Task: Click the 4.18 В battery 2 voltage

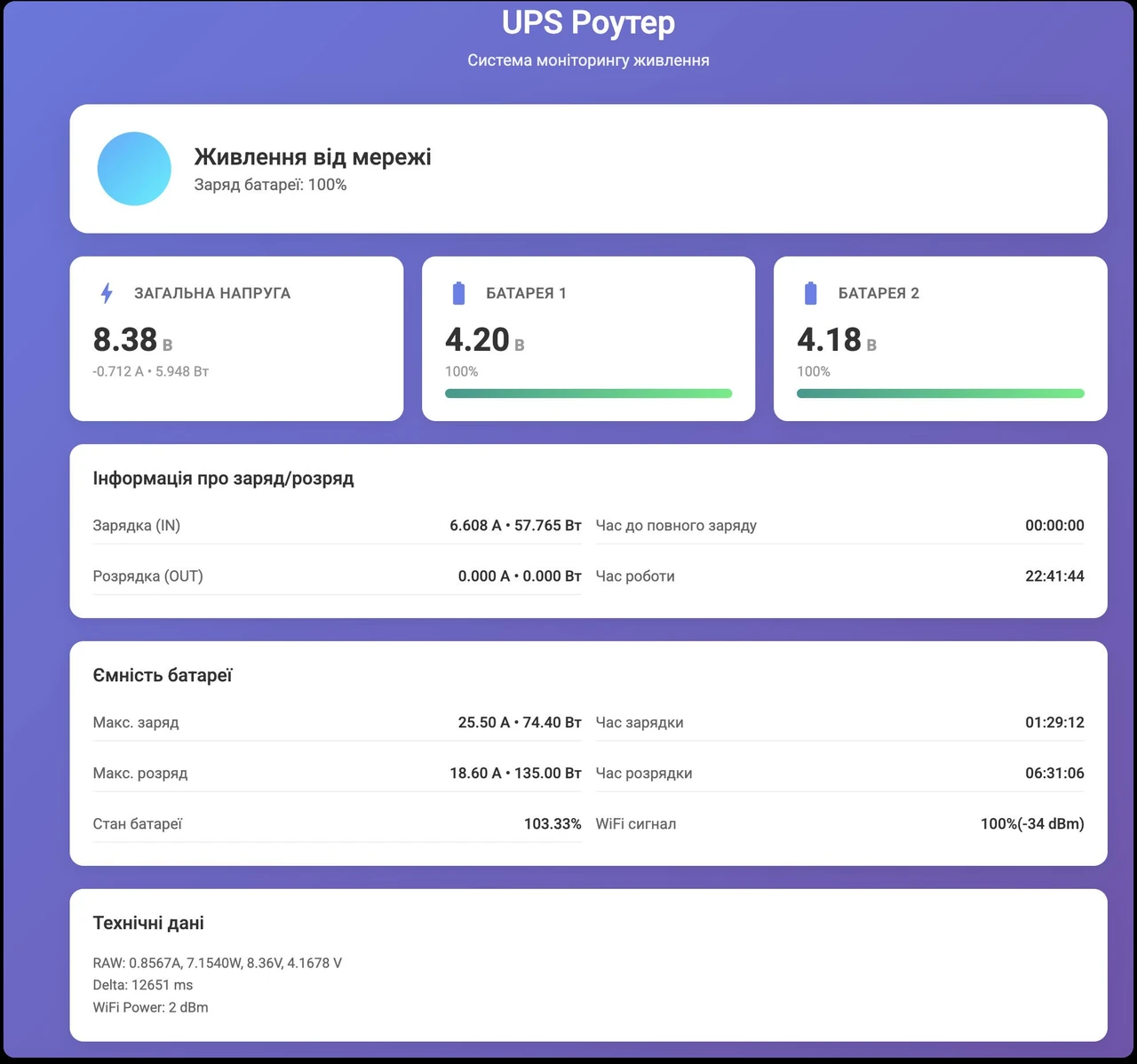Action: tap(837, 340)
